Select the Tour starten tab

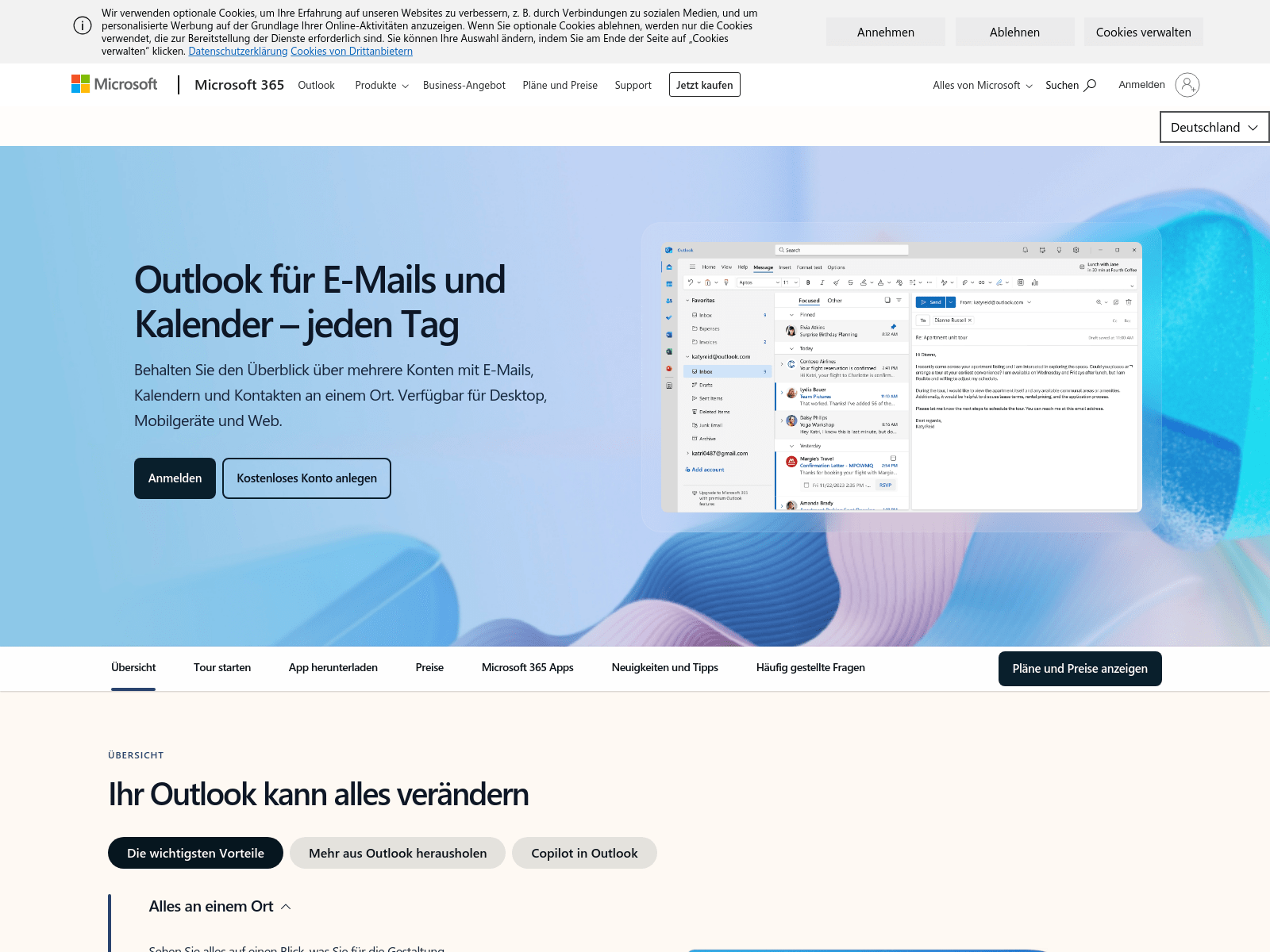(222, 668)
